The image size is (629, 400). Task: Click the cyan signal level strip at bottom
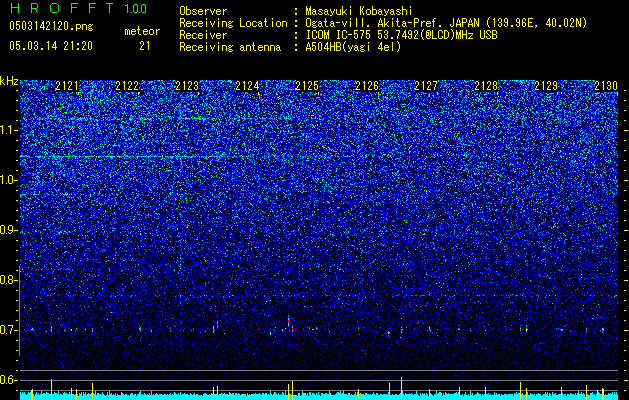319,396
